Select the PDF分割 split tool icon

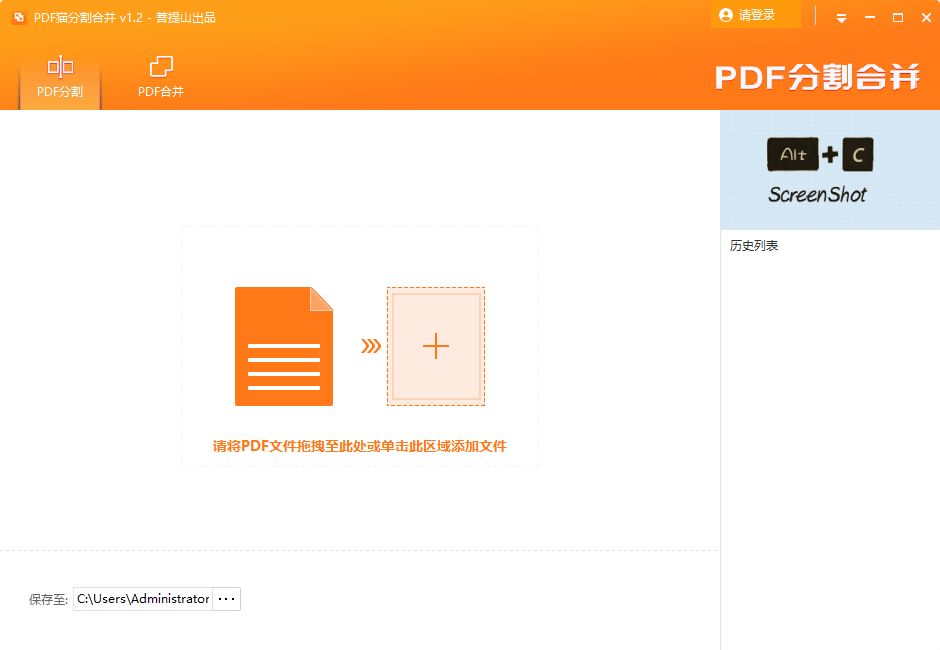(59, 65)
